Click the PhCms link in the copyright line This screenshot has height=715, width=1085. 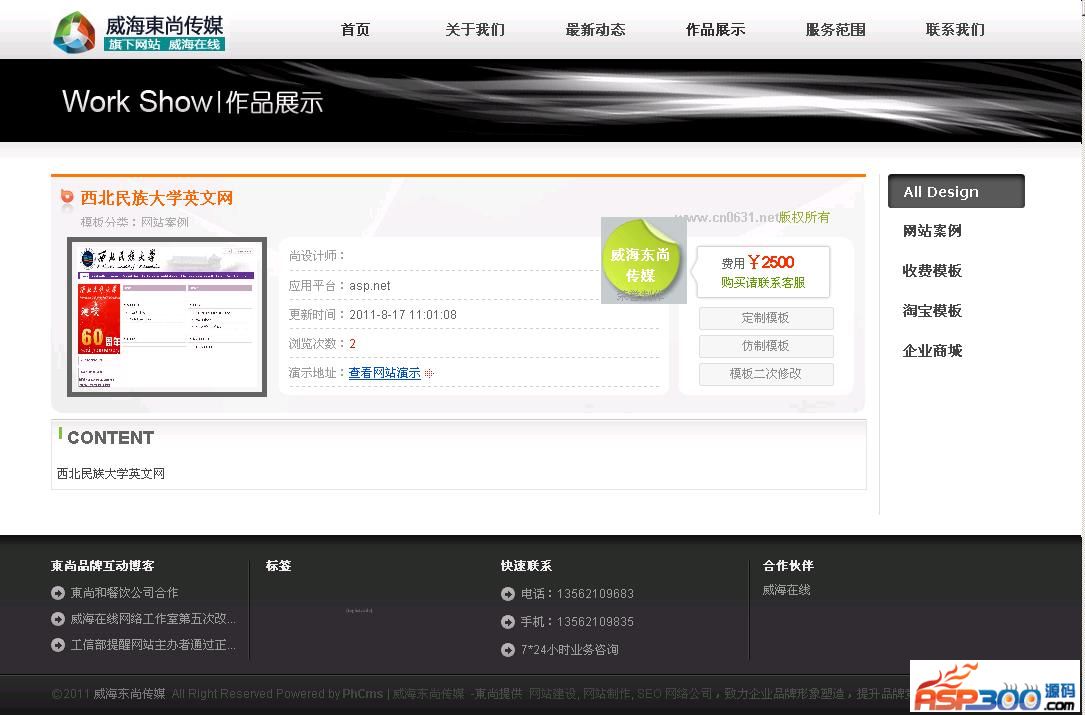363,694
